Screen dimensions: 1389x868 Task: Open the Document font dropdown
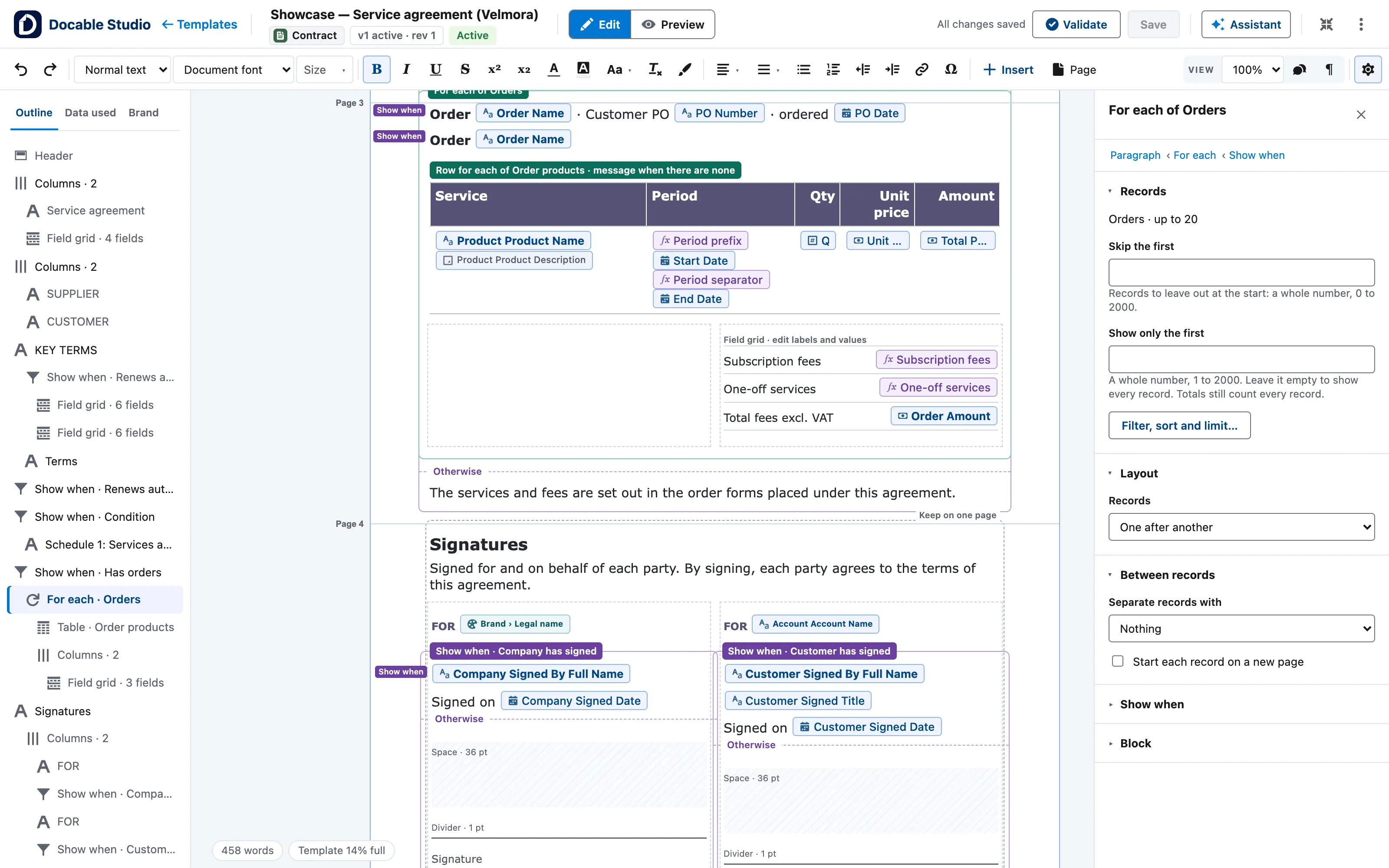point(234,69)
